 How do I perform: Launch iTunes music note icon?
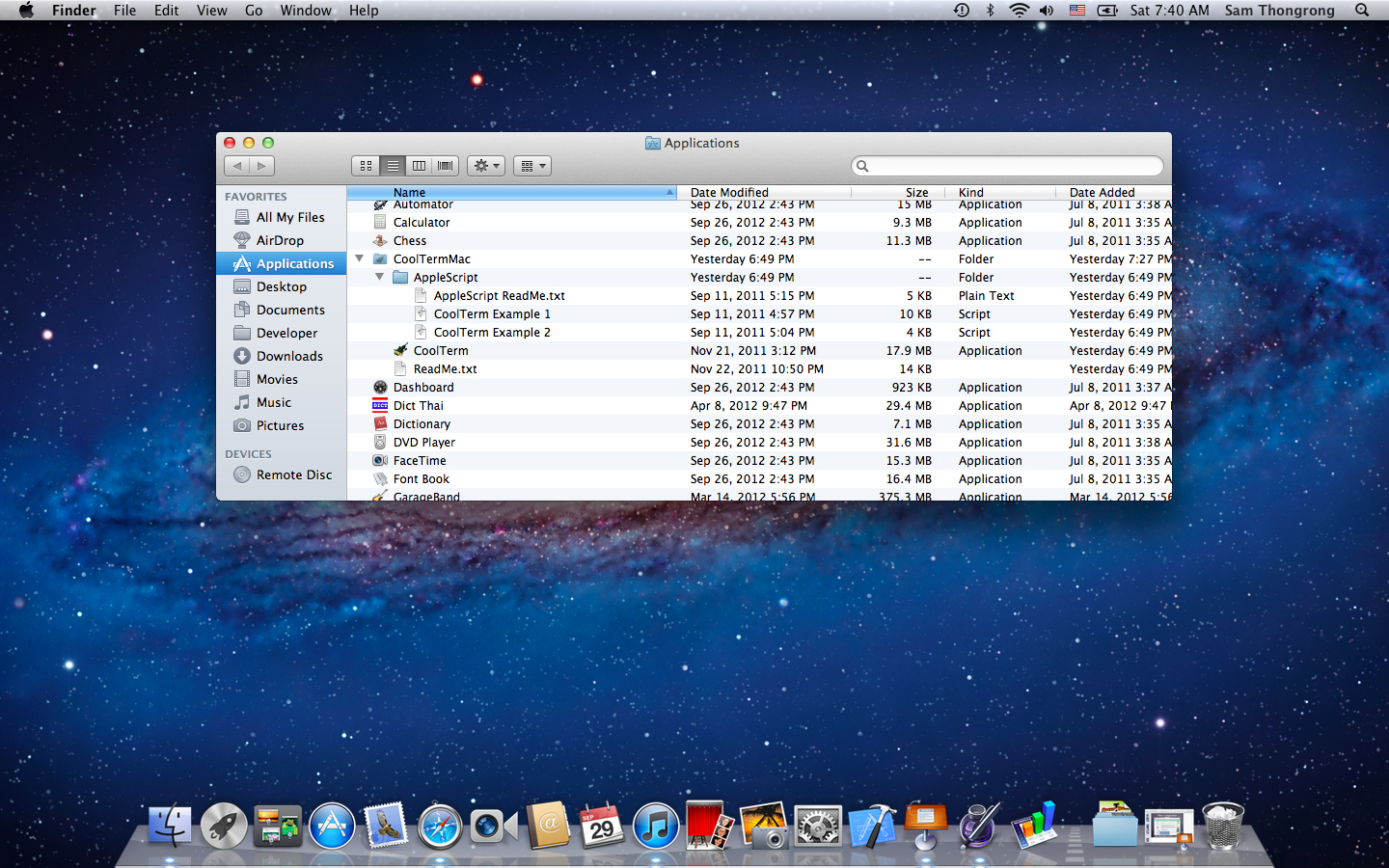(x=656, y=827)
